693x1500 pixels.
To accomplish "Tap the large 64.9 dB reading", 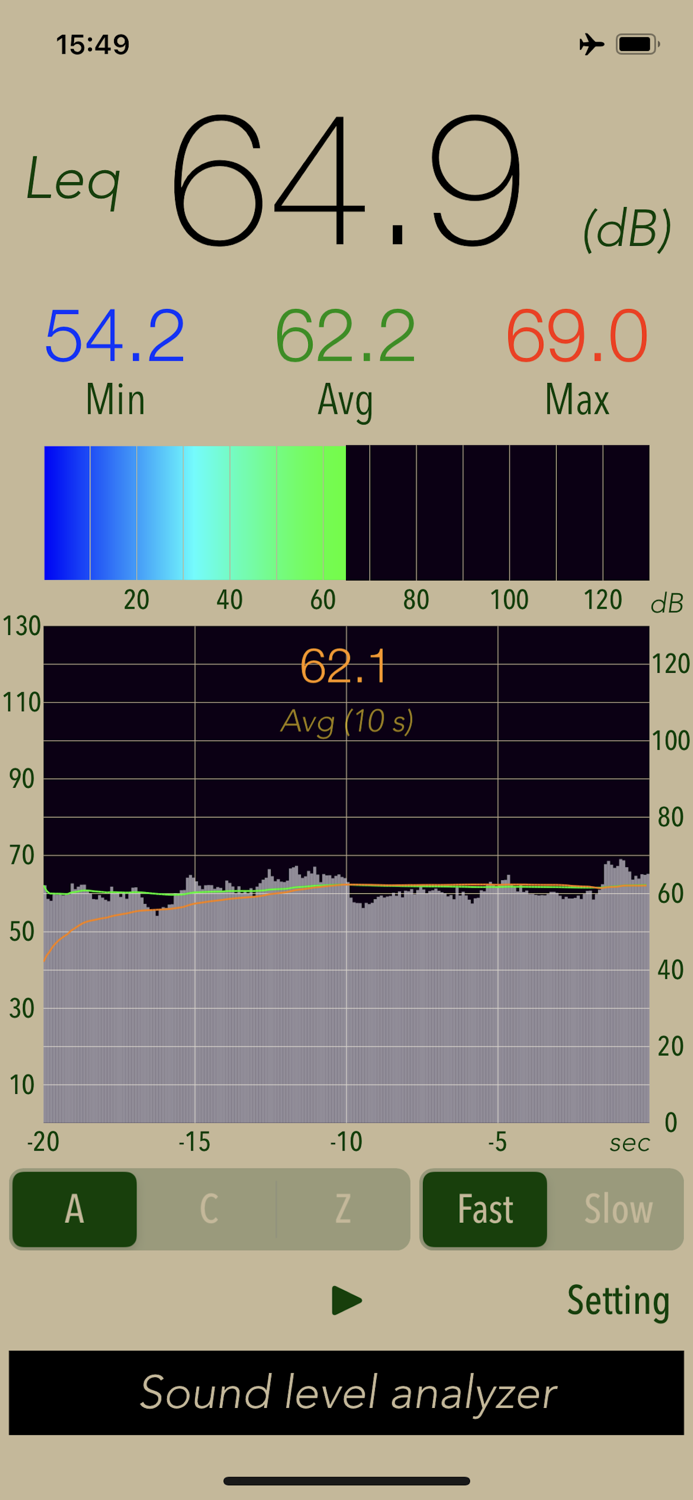I will coord(346,180).
